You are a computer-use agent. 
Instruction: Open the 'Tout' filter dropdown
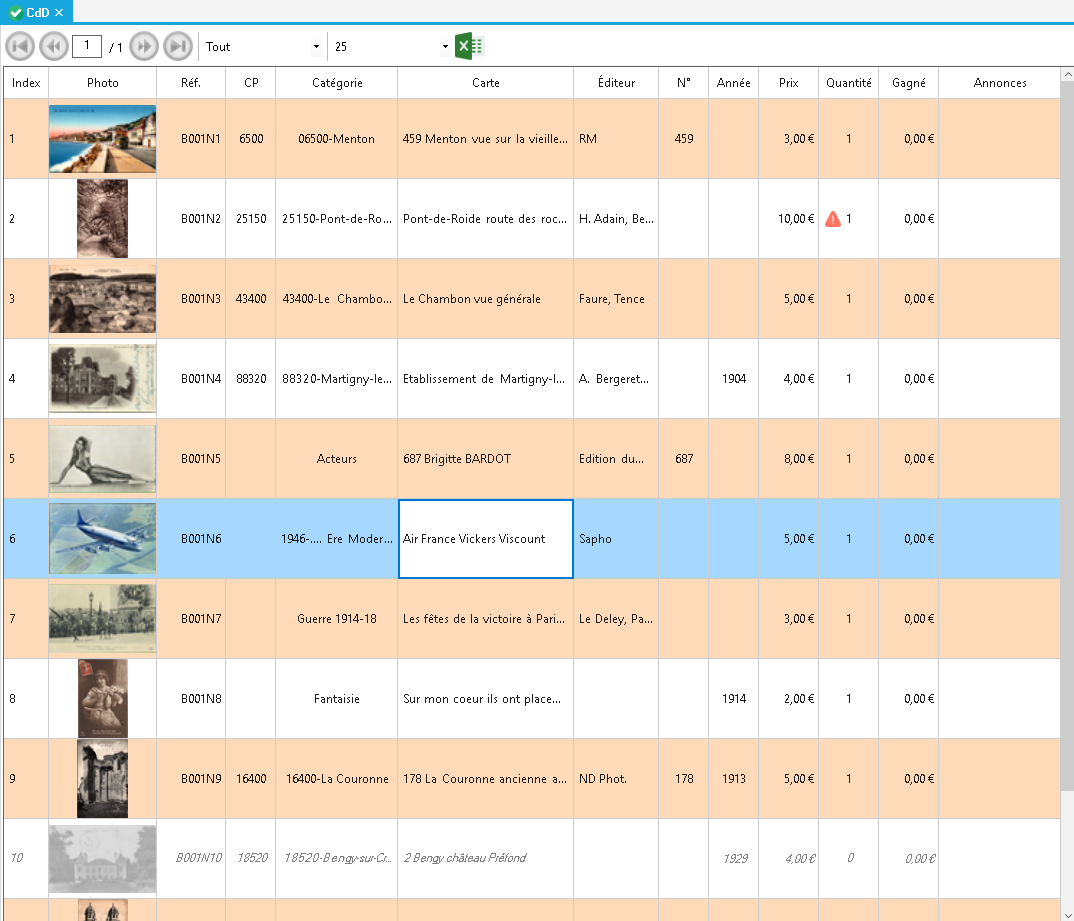[263, 47]
